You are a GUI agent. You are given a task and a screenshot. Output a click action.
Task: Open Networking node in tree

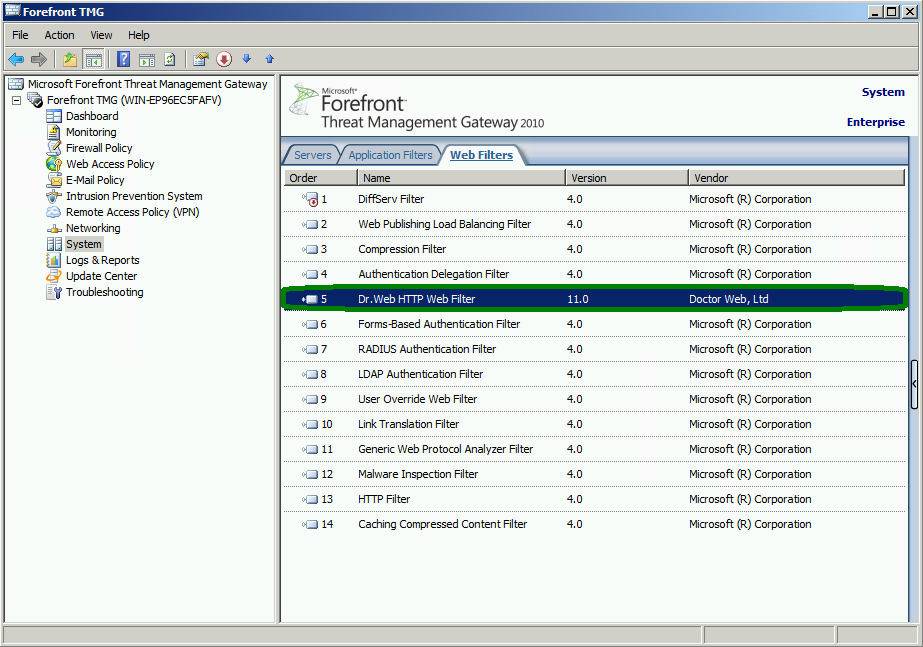(93, 228)
